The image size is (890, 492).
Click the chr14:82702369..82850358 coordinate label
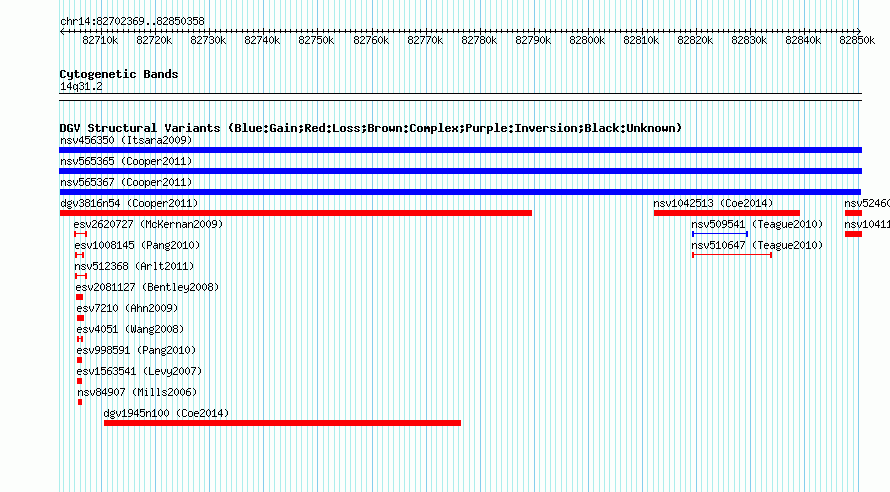[132, 21]
